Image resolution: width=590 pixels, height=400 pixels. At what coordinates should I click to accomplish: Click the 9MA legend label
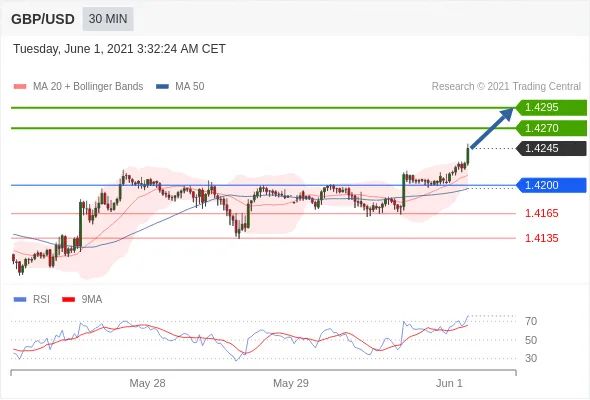[92, 300]
